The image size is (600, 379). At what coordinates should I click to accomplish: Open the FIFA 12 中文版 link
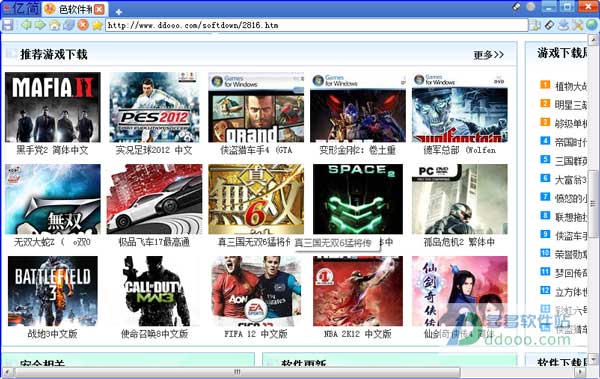pos(256,334)
